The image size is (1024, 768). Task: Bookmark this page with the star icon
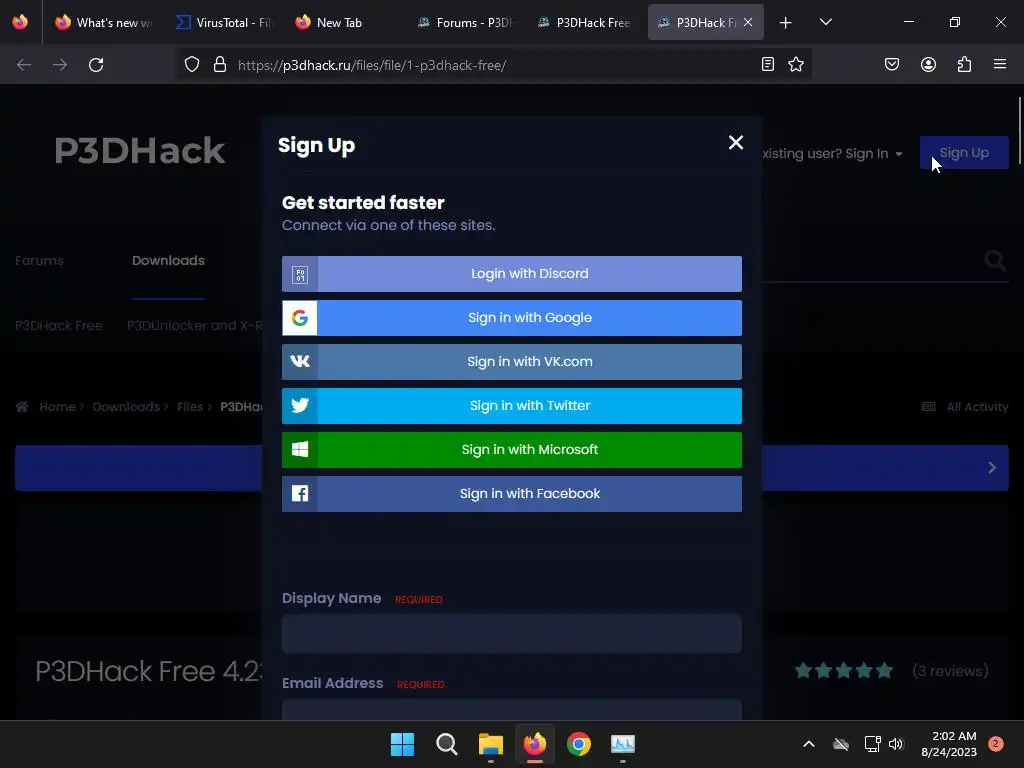795,64
